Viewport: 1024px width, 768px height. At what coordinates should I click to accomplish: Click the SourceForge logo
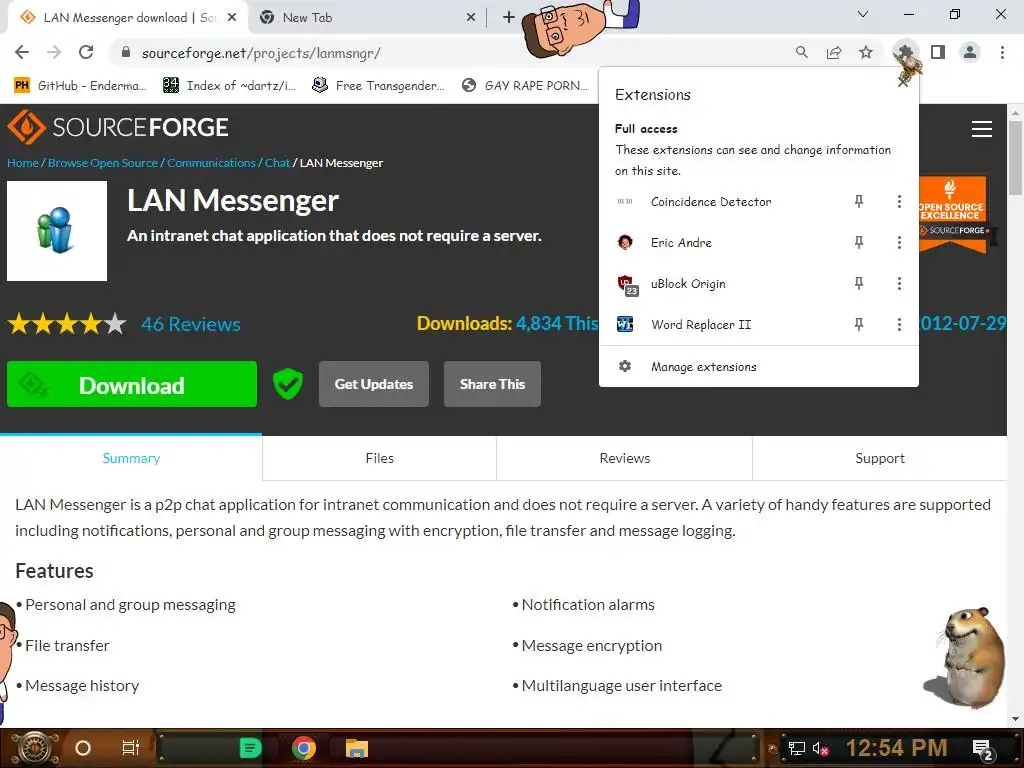pos(118,127)
